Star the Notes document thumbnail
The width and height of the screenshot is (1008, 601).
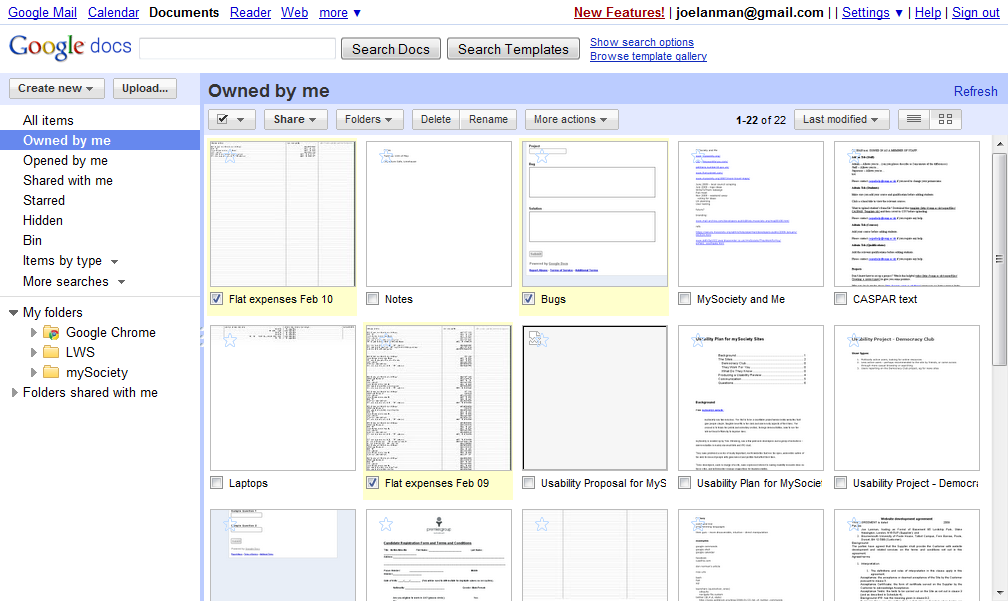tap(385, 156)
